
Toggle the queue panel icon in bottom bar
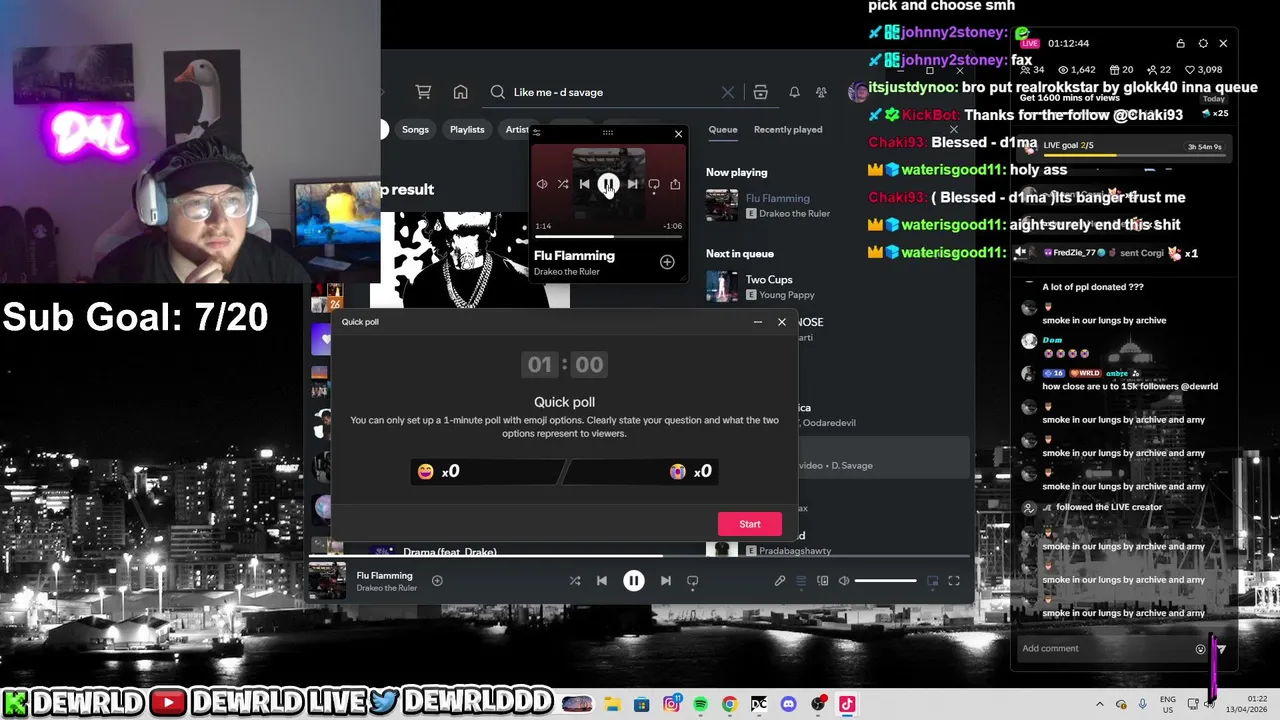801,580
